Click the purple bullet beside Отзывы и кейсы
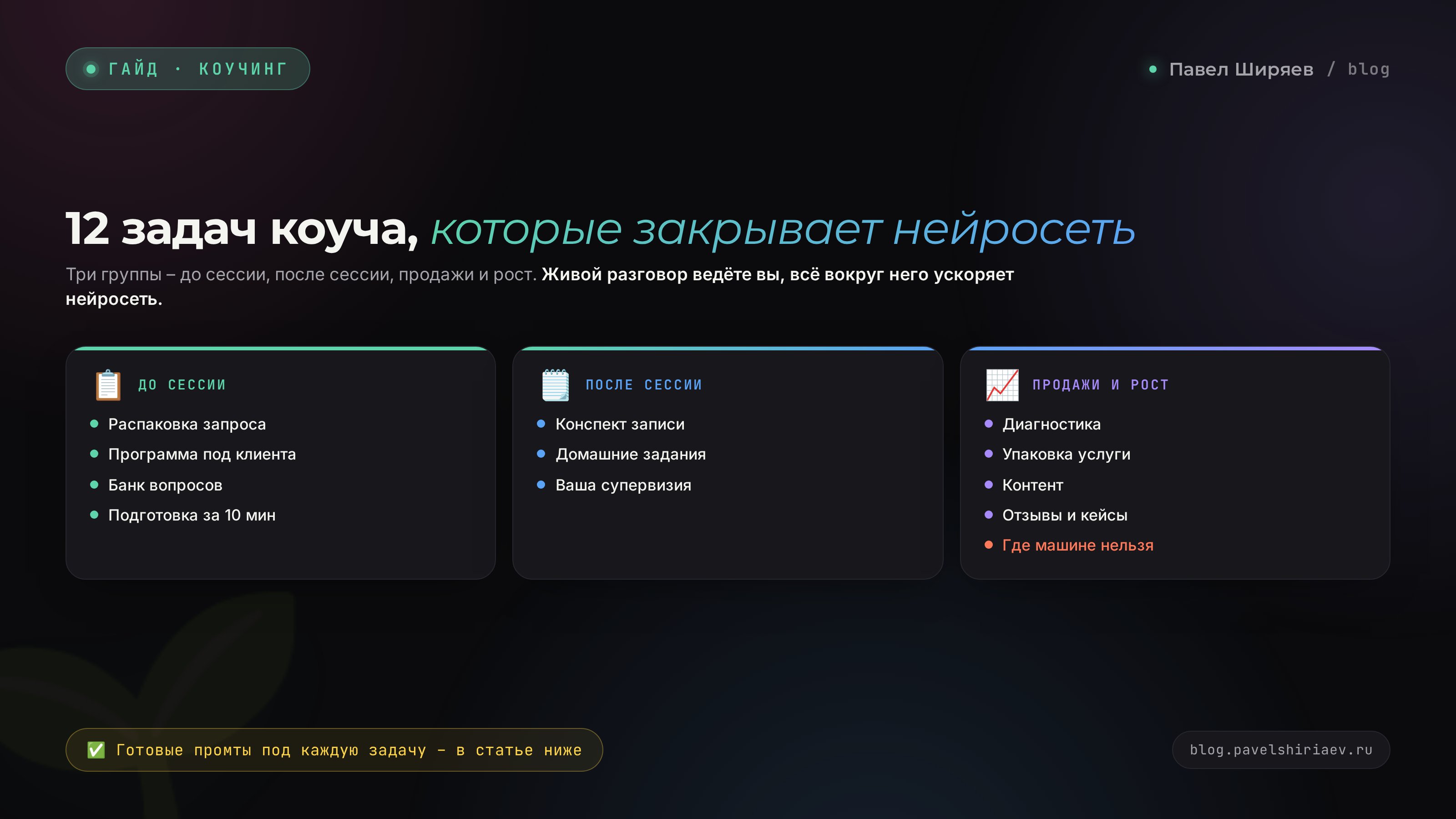This screenshot has height=819, width=1456. (x=989, y=514)
